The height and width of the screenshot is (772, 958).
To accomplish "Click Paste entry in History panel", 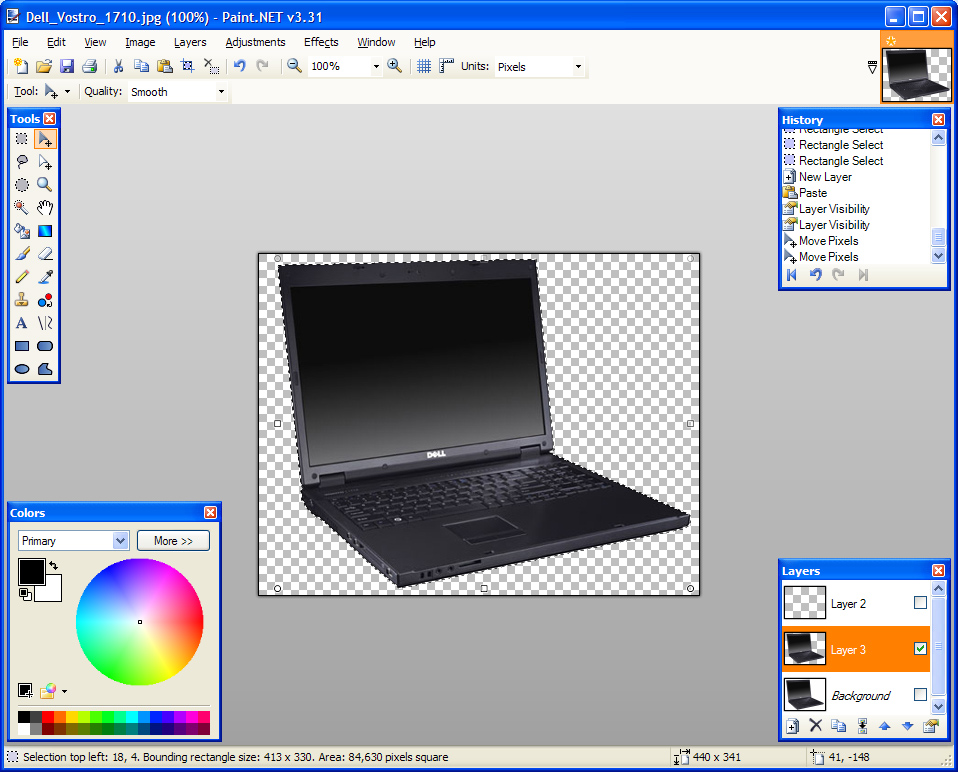I will click(813, 193).
